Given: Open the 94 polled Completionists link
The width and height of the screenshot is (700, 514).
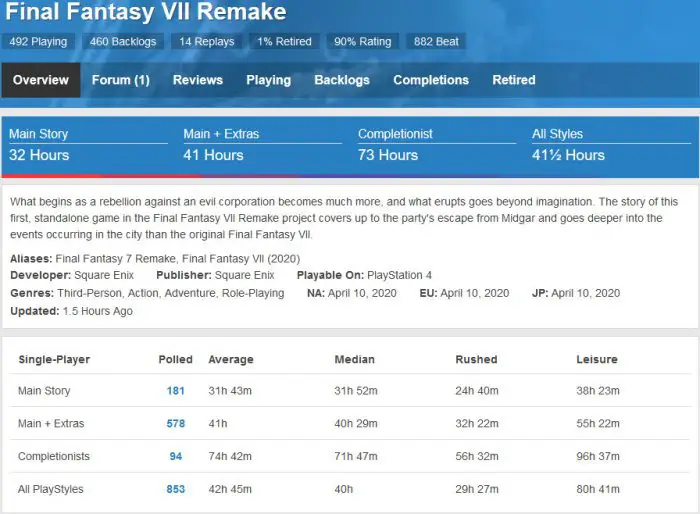Looking at the screenshot, I should point(175,456).
